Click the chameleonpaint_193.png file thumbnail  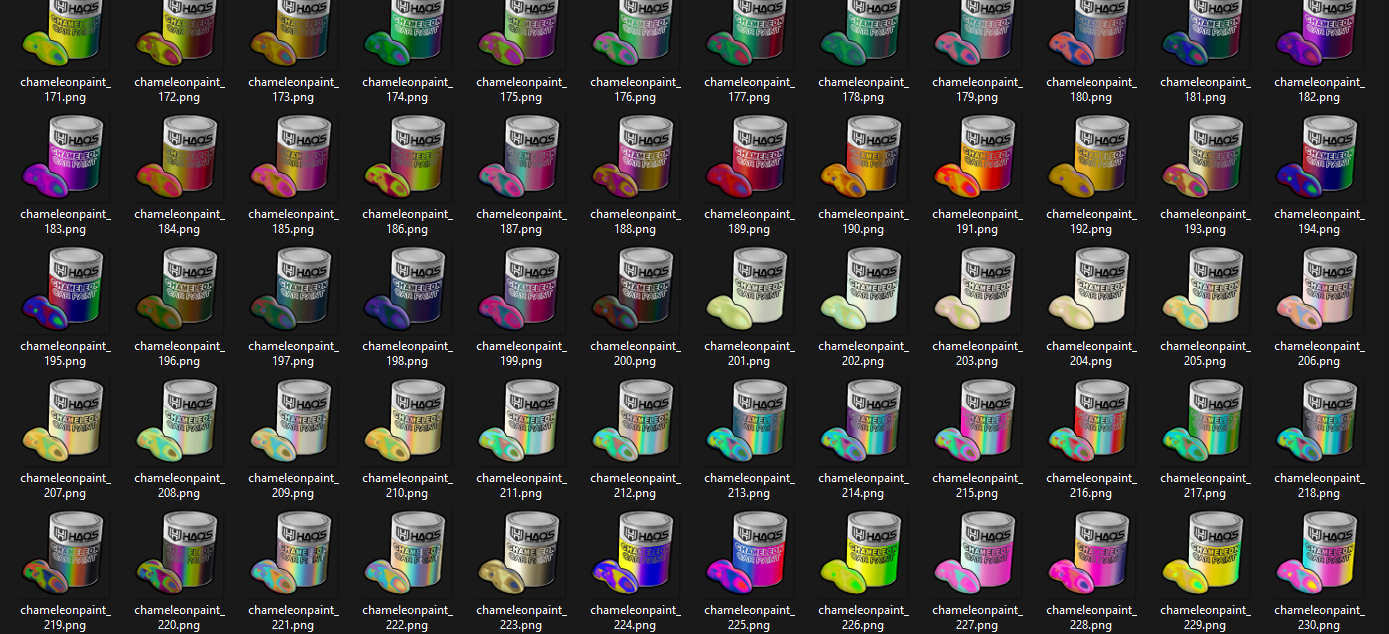1205,157
